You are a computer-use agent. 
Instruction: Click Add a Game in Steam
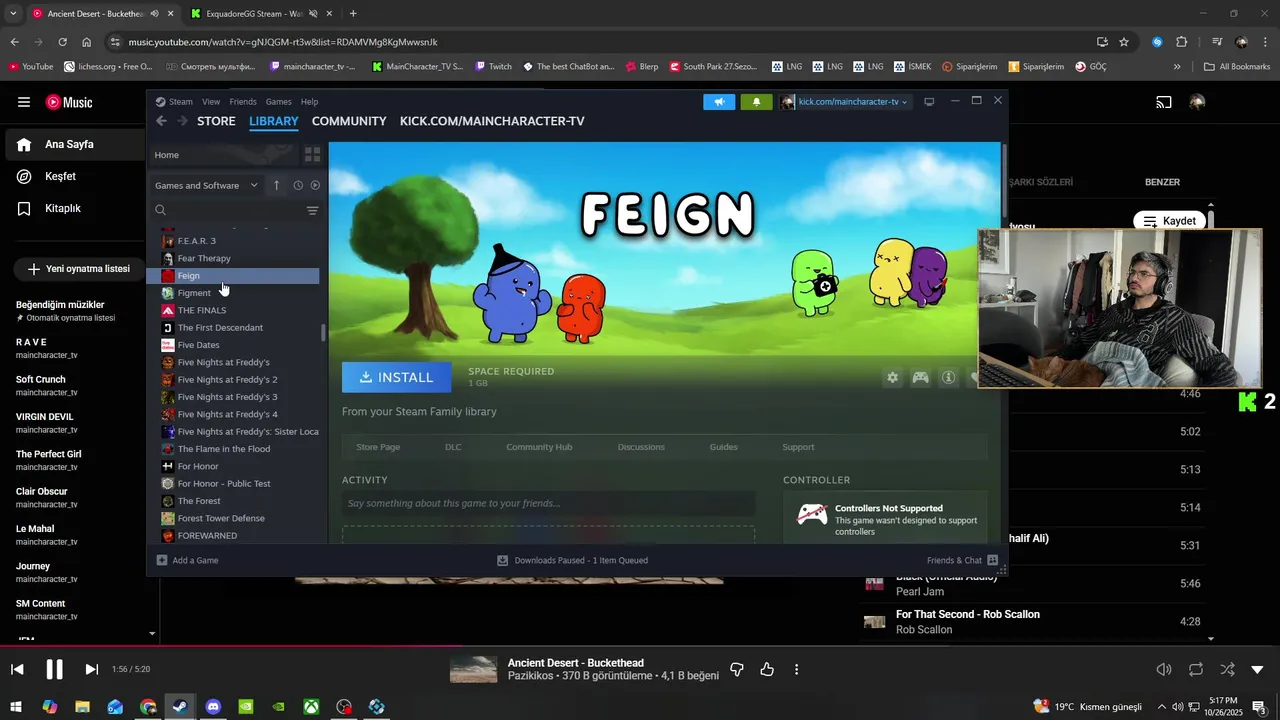[x=188, y=560]
